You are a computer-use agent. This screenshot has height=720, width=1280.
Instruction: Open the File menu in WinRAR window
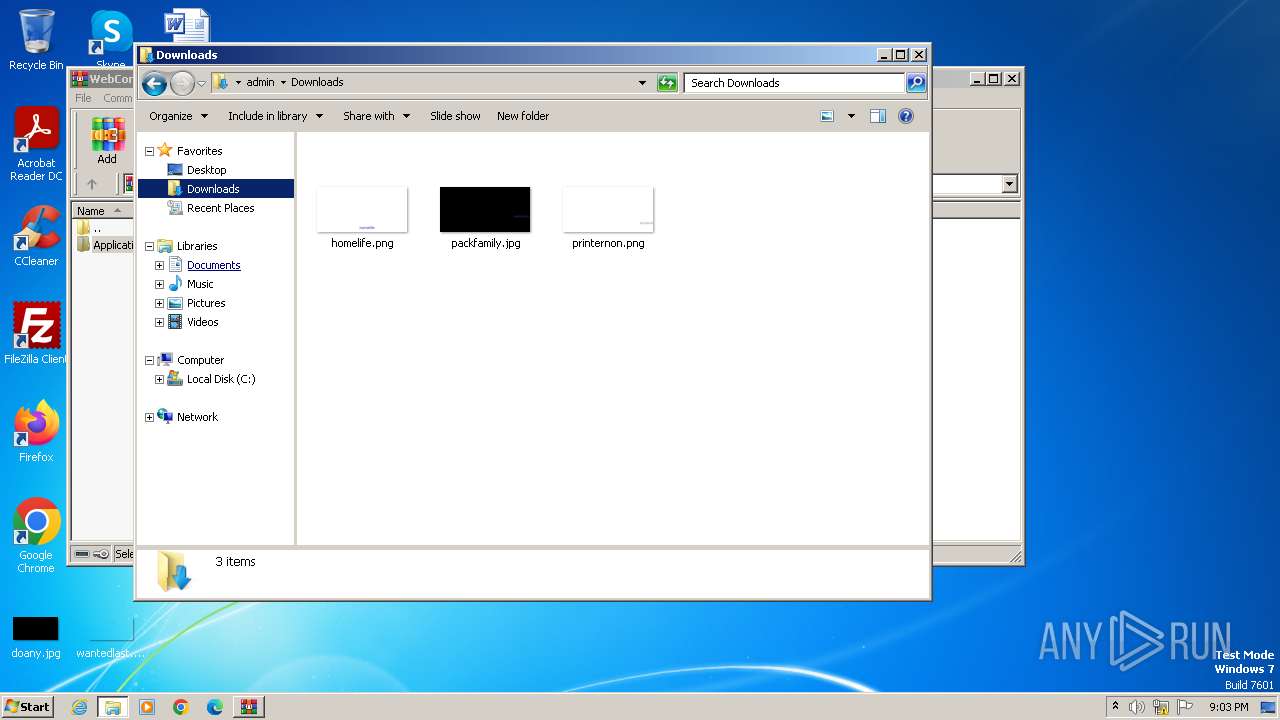tap(83, 98)
